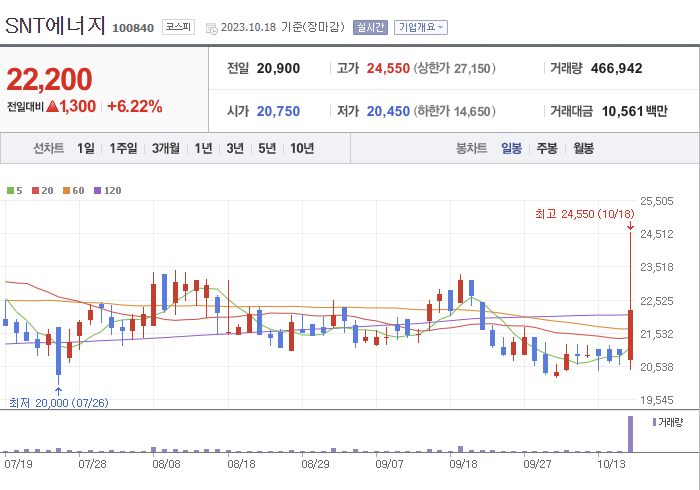
Task: Click the 실시간 real-time button
Action: tap(370, 27)
